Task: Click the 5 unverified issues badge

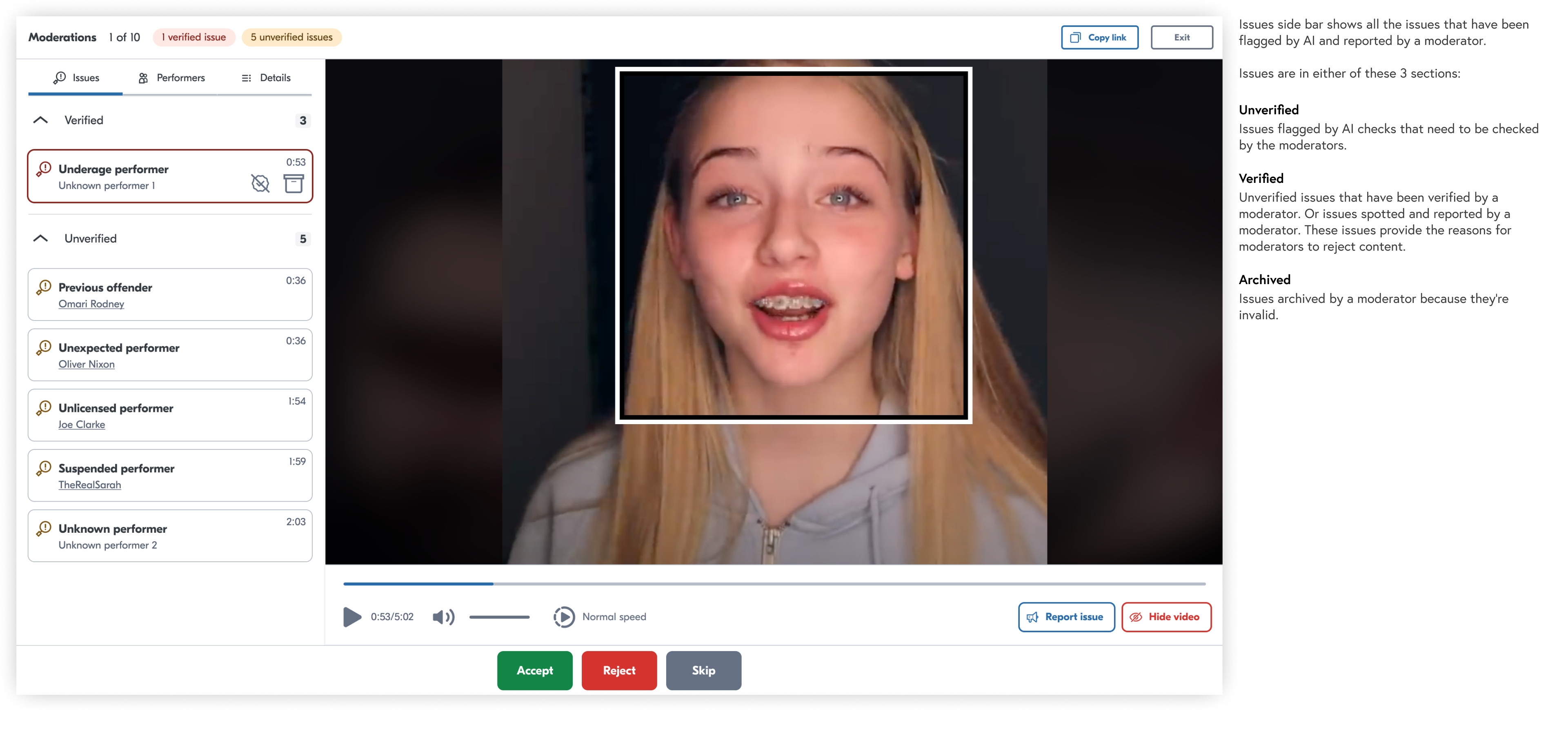Action: (291, 37)
